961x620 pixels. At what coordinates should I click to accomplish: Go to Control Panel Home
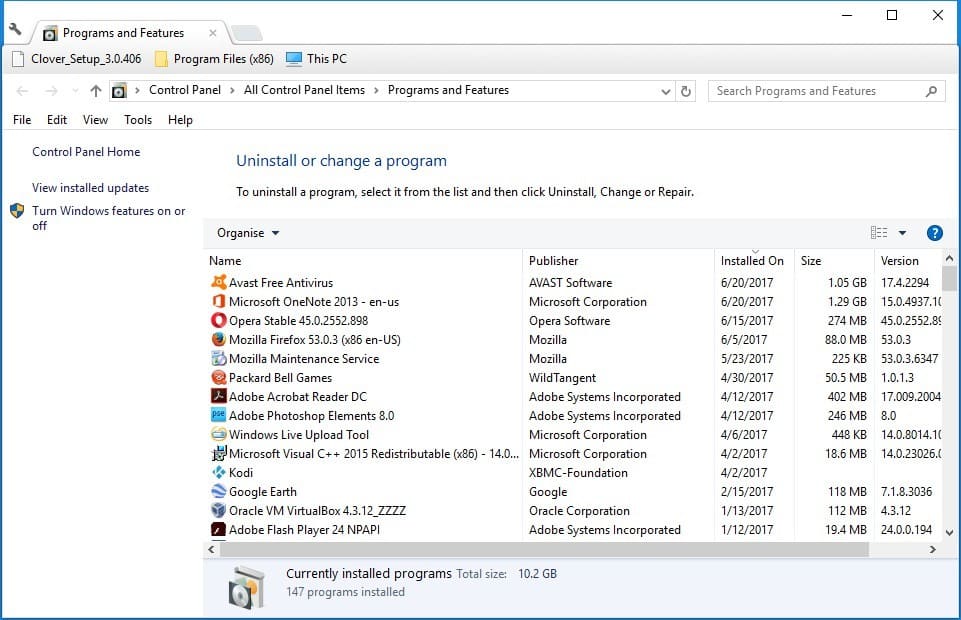coord(86,152)
